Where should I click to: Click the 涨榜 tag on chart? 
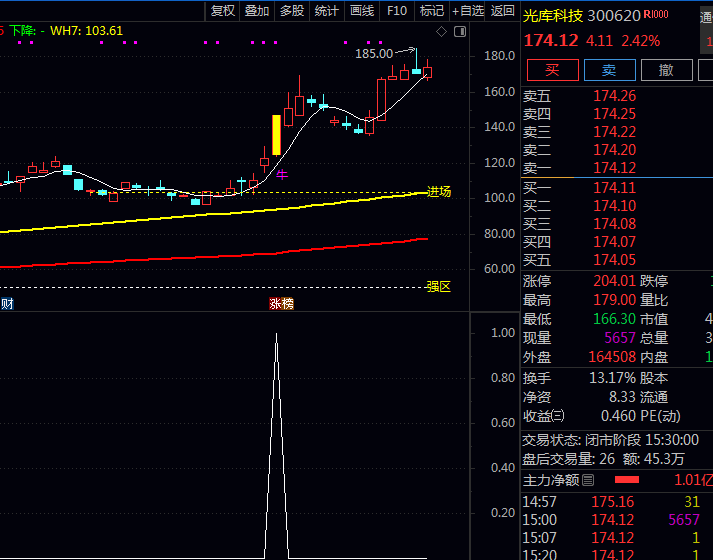click(x=281, y=304)
